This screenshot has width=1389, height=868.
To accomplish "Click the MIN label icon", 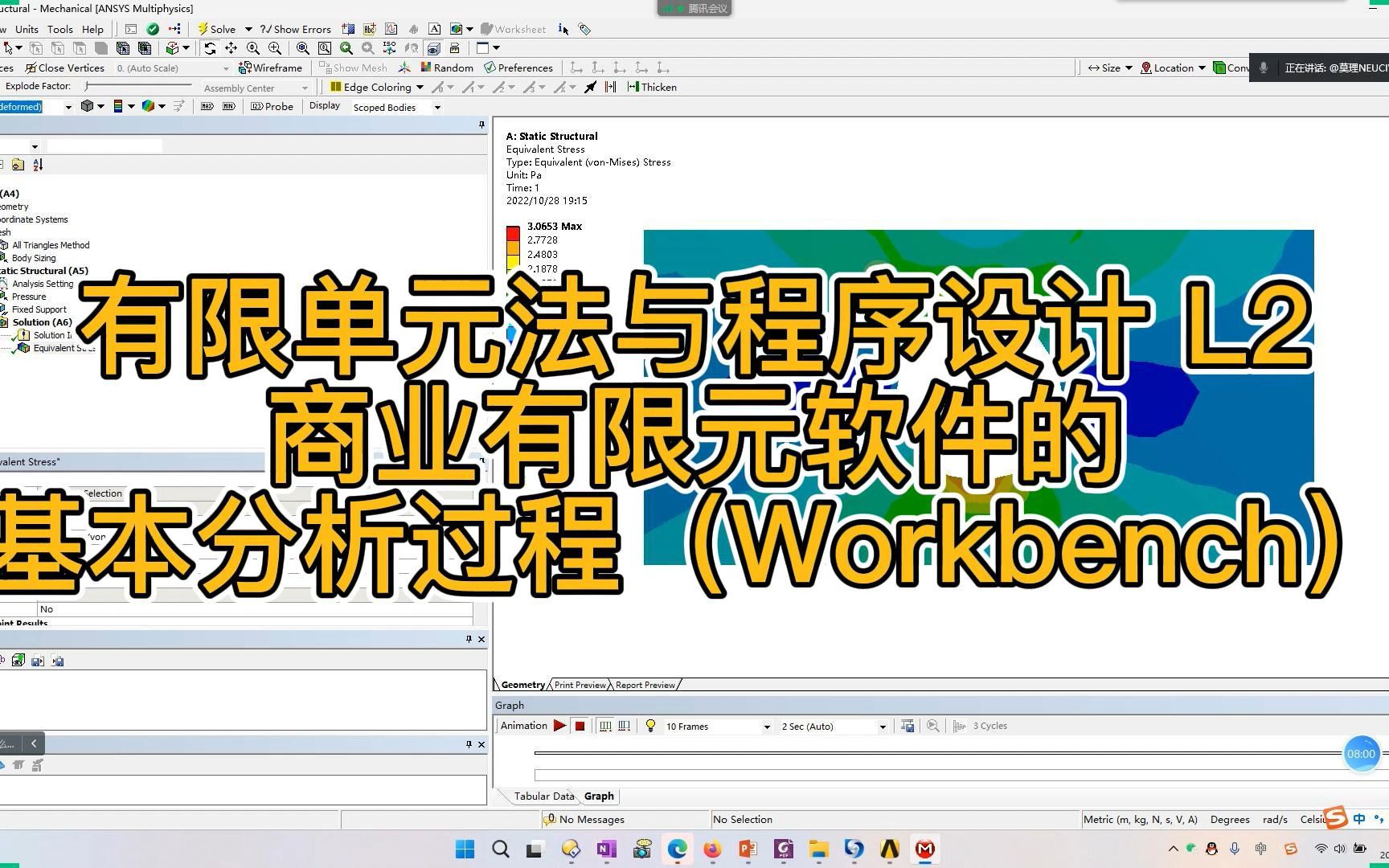I will 228,106.
